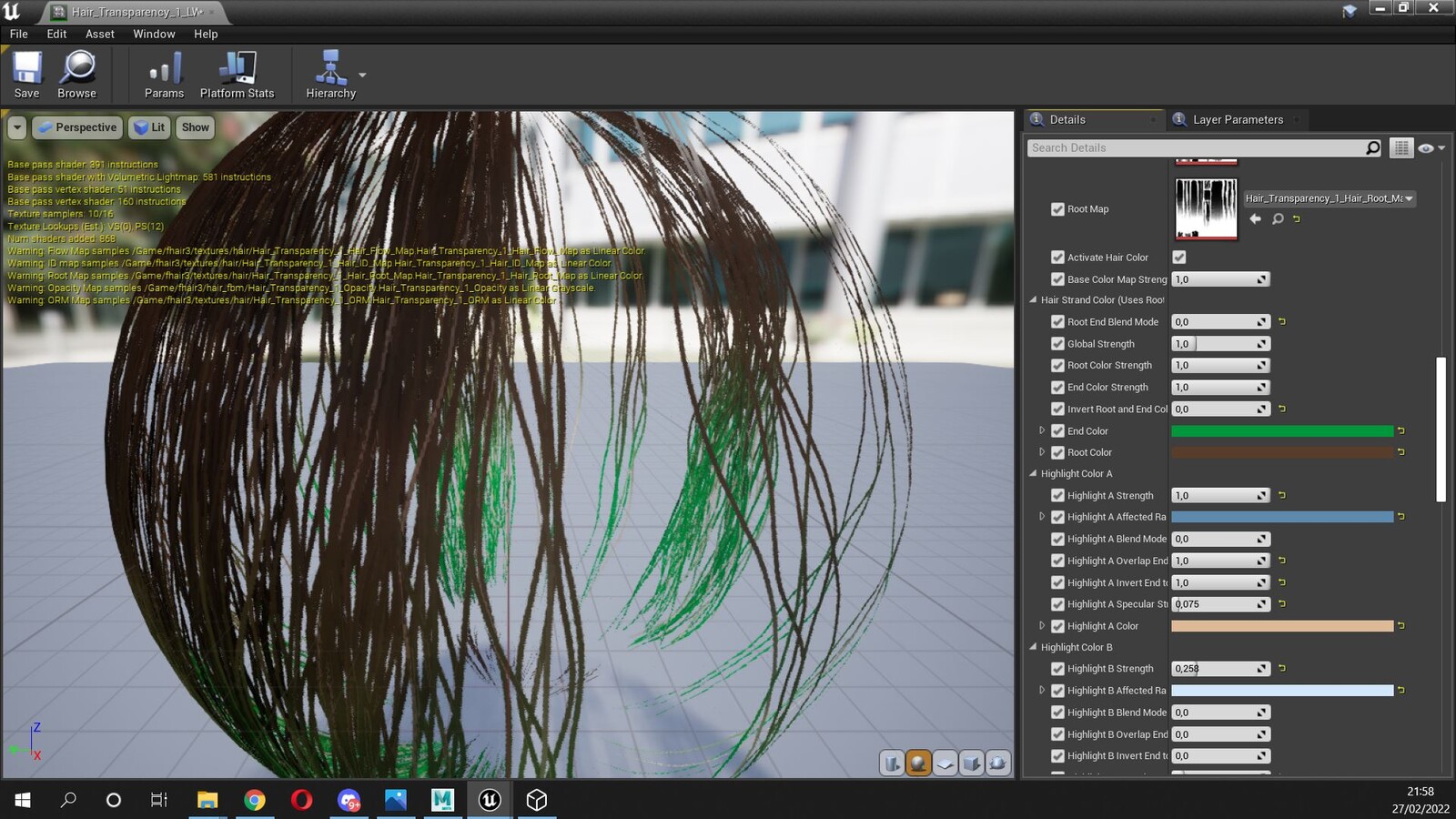The height and width of the screenshot is (819, 1456).
Task: Click the search magnifier in Details
Action: 1372,147
